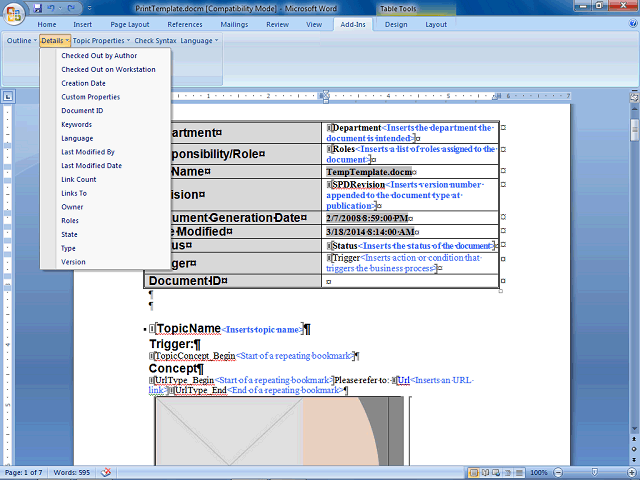The height and width of the screenshot is (480, 640).
Task: Open the Table Tools Design tab
Action: click(396, 24)
